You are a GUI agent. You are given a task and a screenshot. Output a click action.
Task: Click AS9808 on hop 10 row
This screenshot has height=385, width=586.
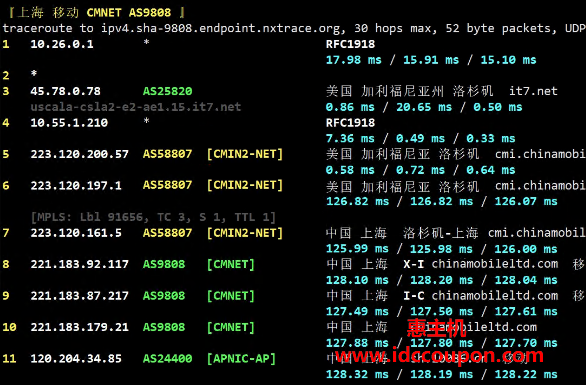point(164,327)
